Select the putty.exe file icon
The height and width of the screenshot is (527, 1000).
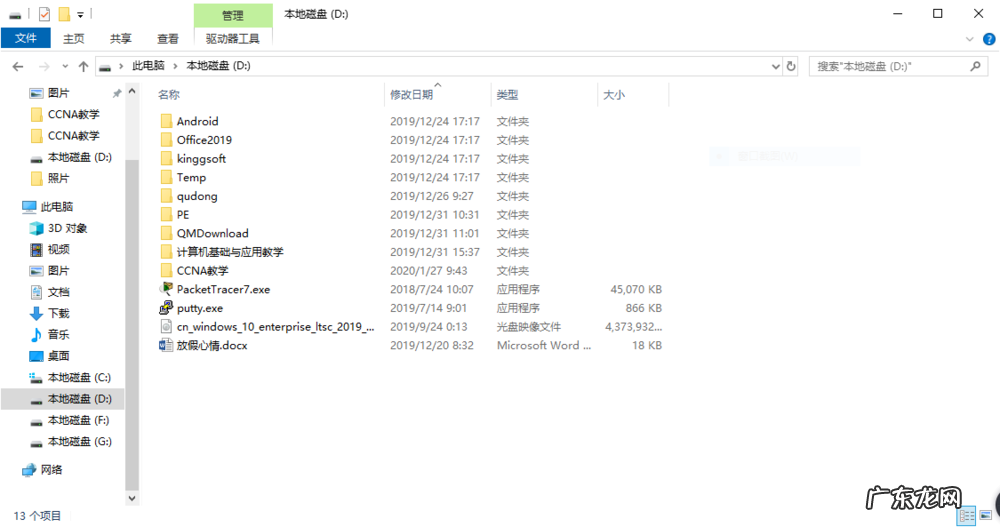(166, 308)
